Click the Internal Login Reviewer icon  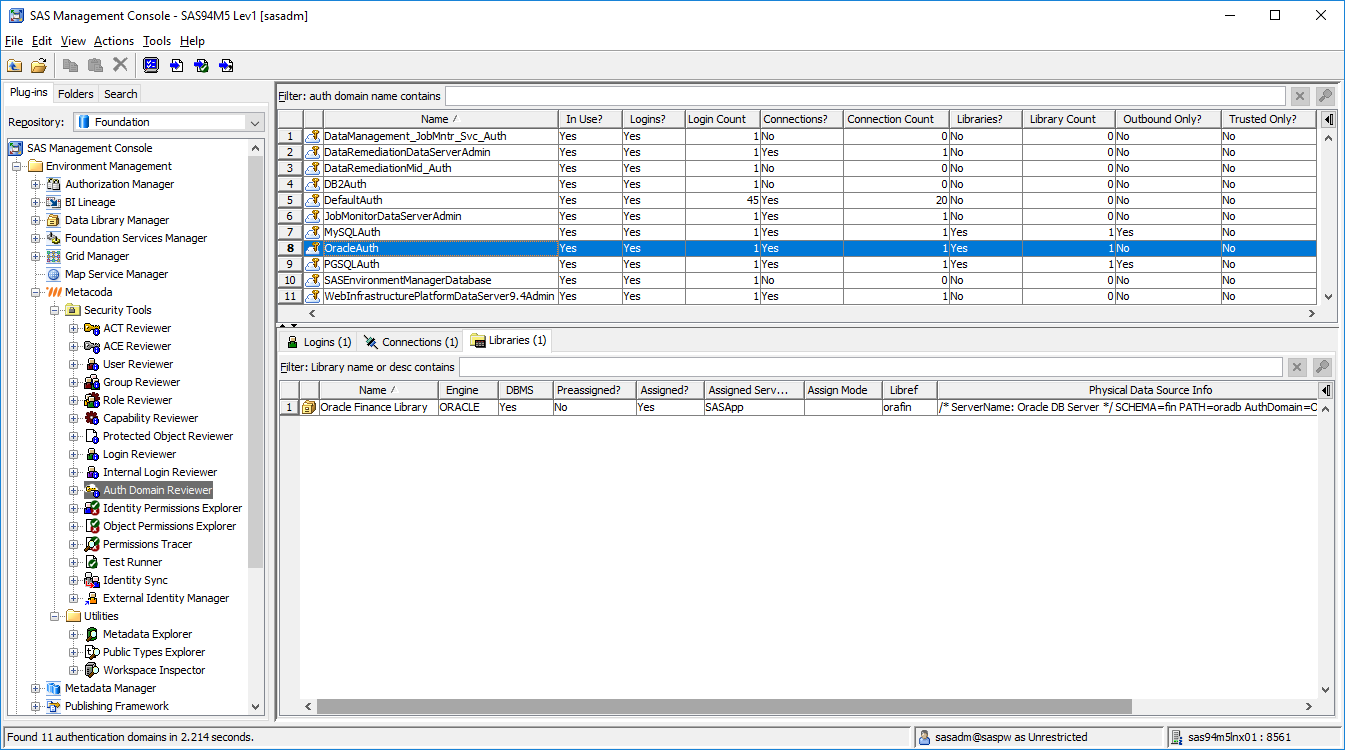[92, 472]
